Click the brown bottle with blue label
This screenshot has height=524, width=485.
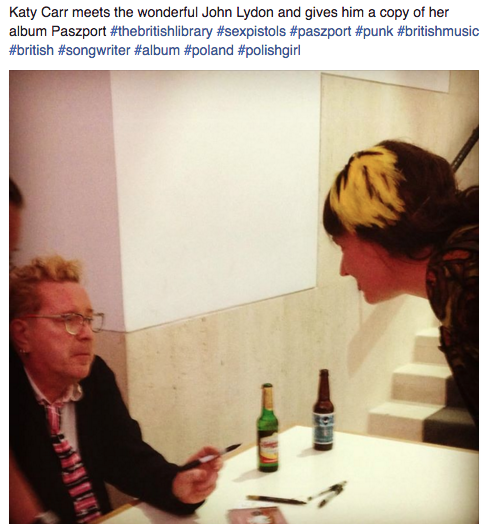[x=323, y=410]
